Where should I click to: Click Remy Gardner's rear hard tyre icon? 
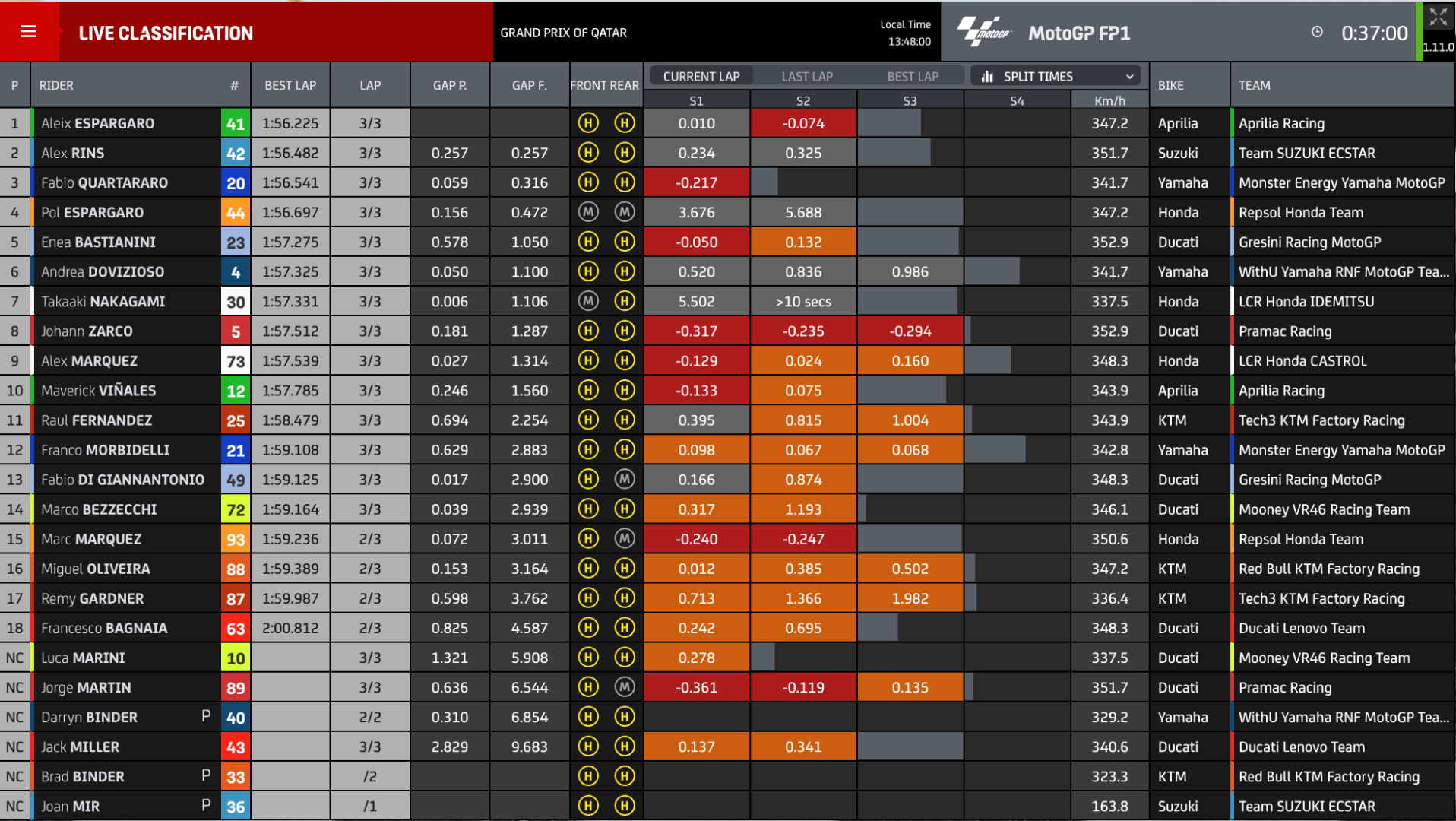point(625,598)
